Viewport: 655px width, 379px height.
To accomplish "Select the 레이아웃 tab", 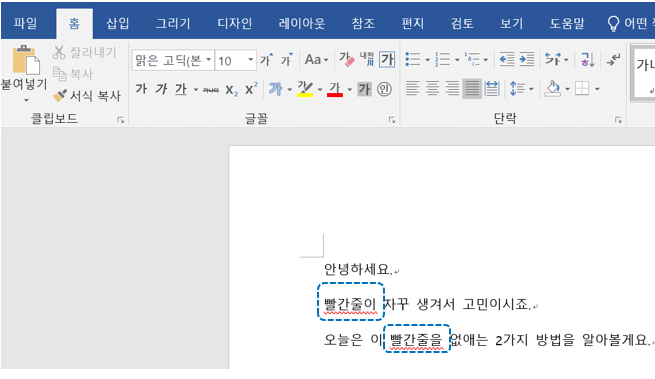I will 302,23.
